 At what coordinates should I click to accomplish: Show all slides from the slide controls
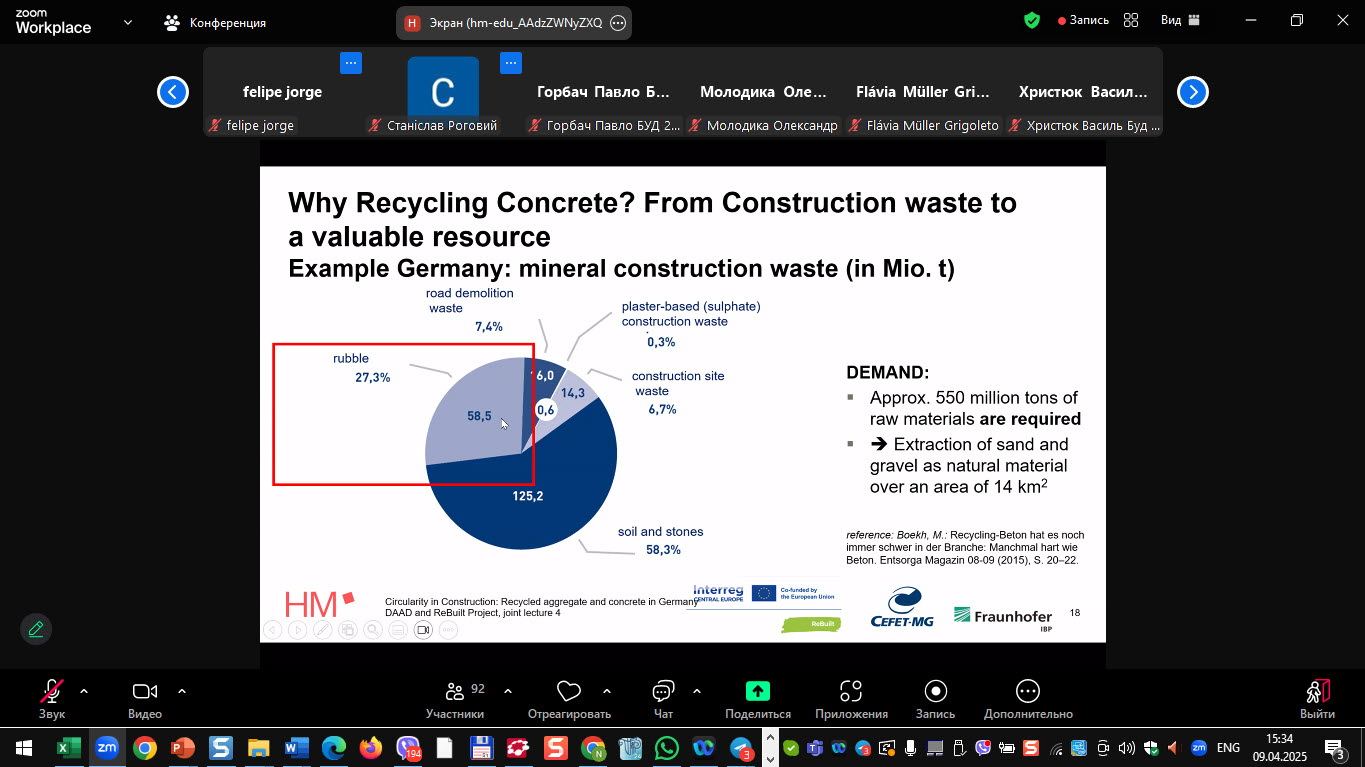[347, 629]
